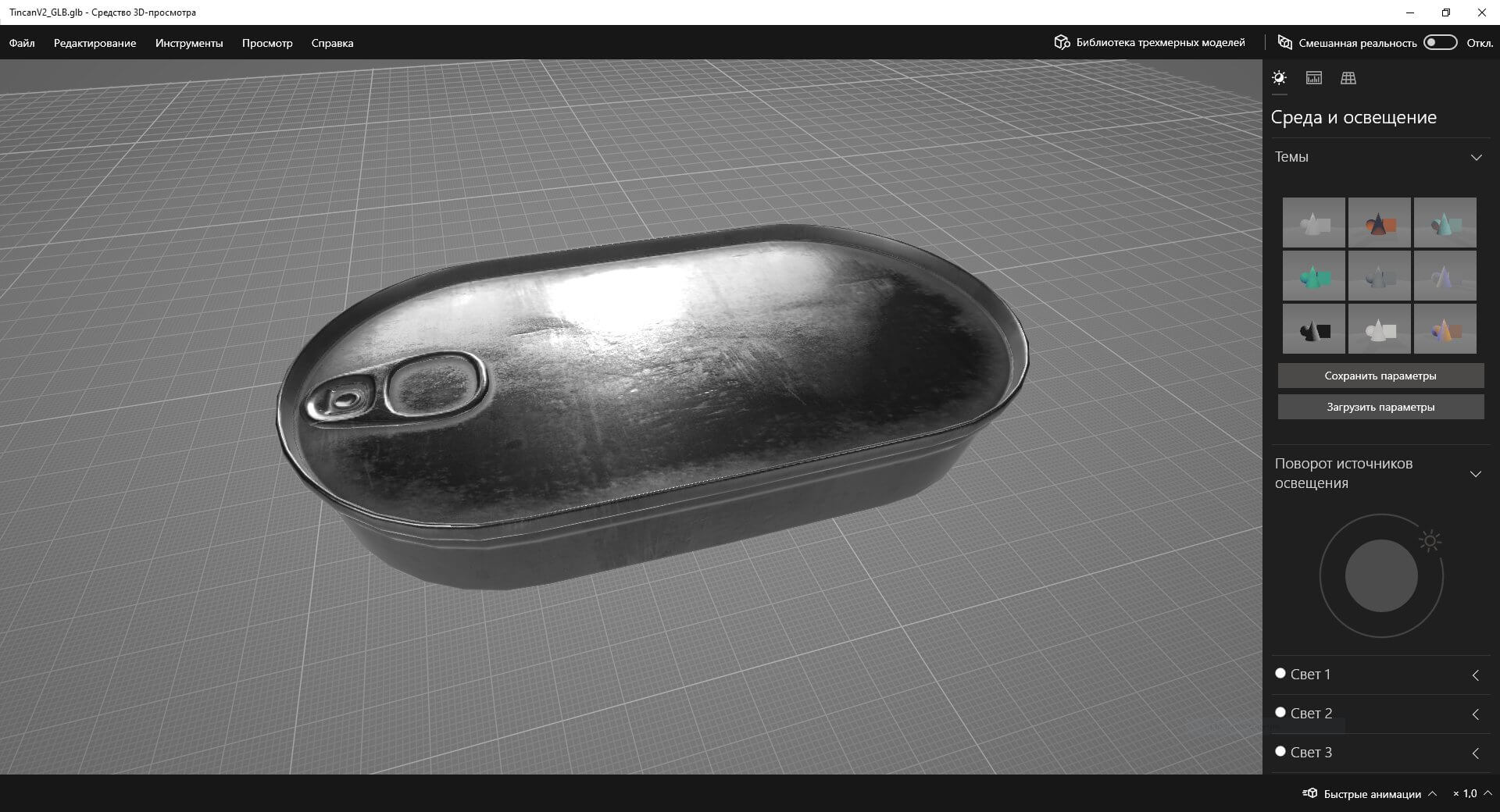
Task: Click the 3D model library cube icon
Action: click(x=1062, y=42)
